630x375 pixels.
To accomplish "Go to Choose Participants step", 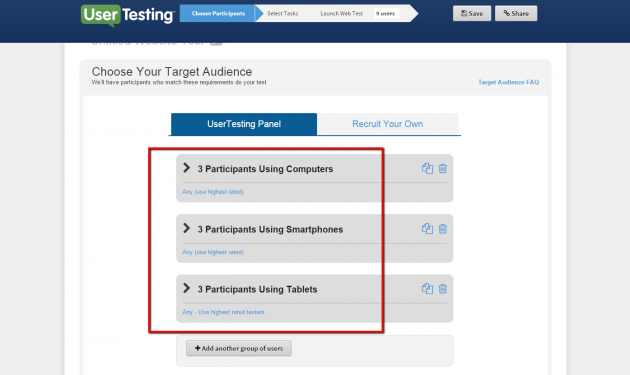I will pyautogui.click(x=218, y=13).
